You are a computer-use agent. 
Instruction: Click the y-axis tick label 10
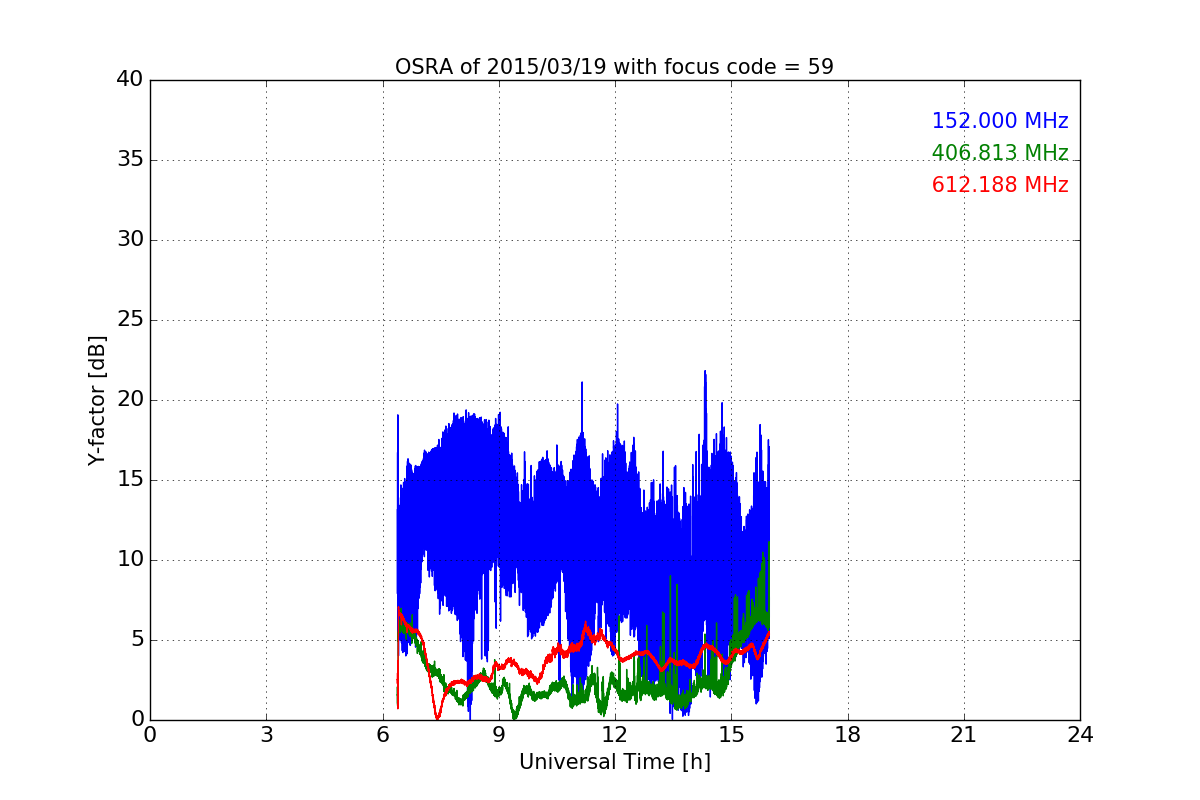130,560
